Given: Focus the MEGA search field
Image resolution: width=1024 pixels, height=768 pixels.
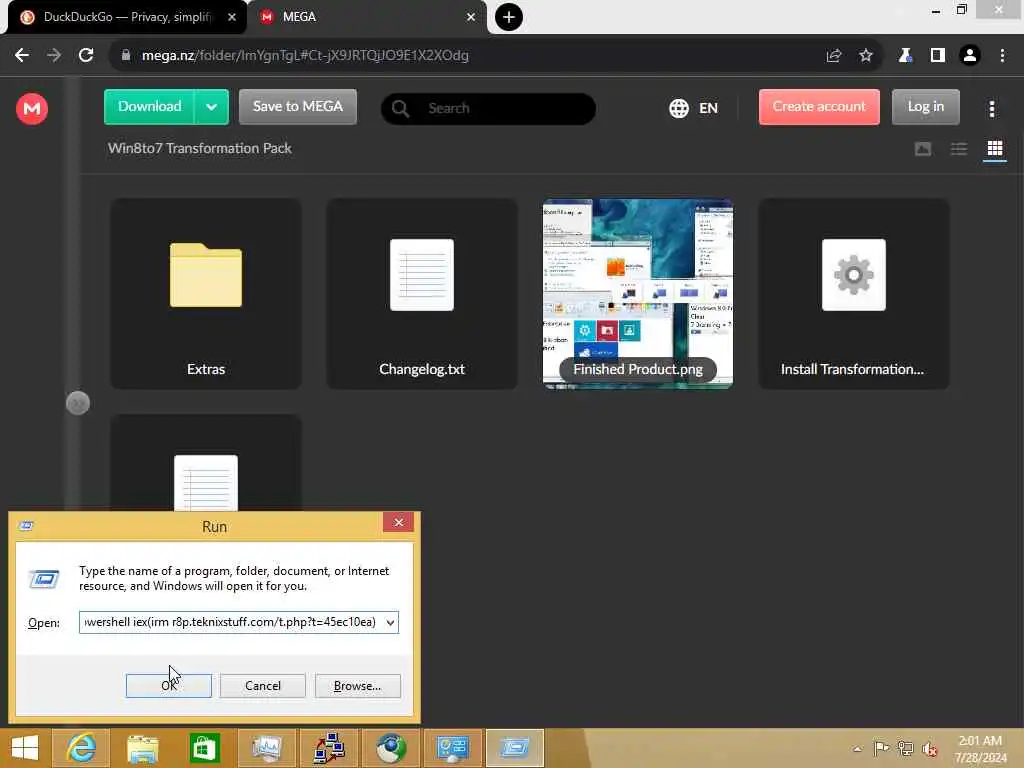Looking at the screenshot, I should pyautogui.click(x=488, y=108).
